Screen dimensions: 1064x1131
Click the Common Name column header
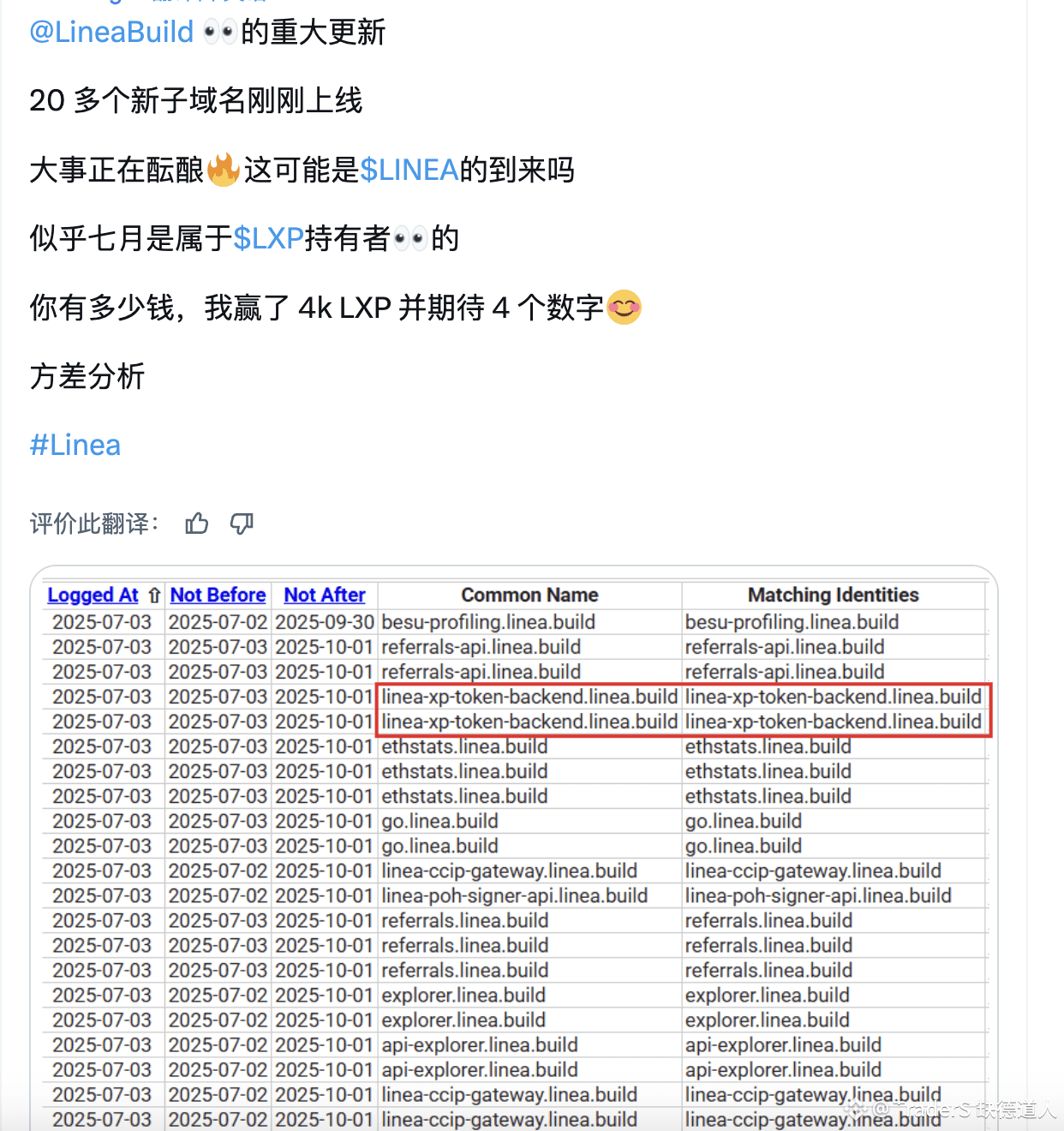pyautogui.click(x=529, y=595)
